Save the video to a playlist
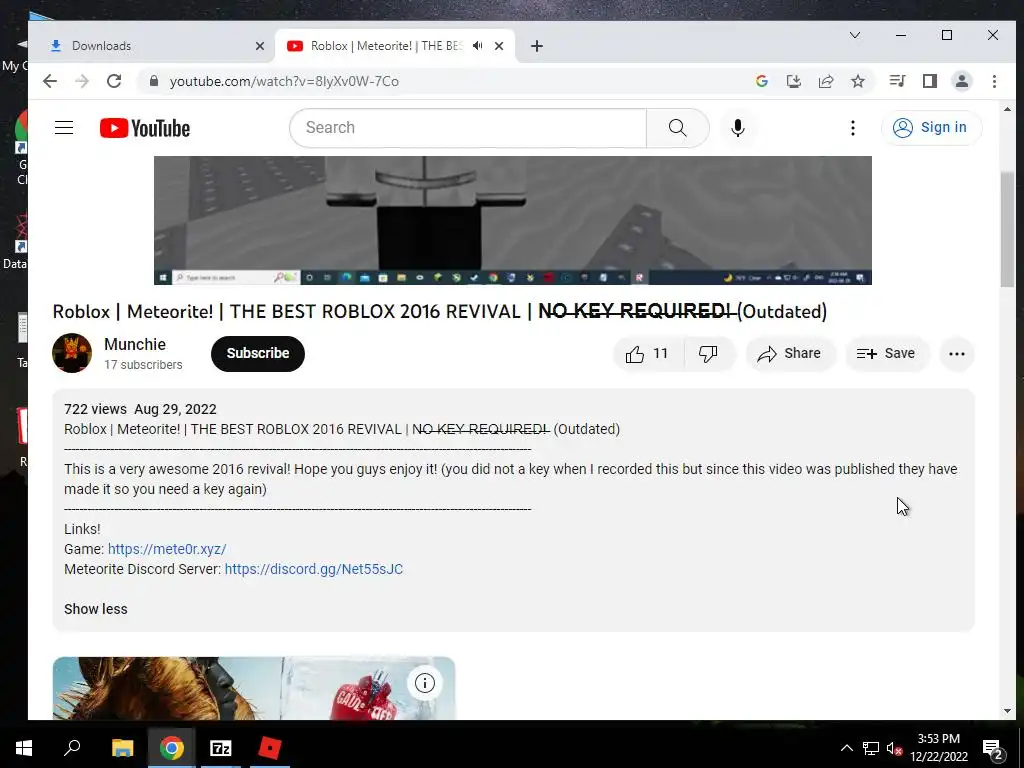The height and width of the screenshot is (768, 1024). pyautogui.click(x=886, y=353)
